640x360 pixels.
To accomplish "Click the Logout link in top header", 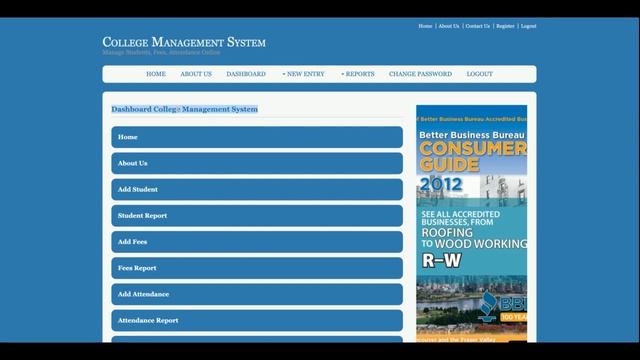I will [528, 26].
